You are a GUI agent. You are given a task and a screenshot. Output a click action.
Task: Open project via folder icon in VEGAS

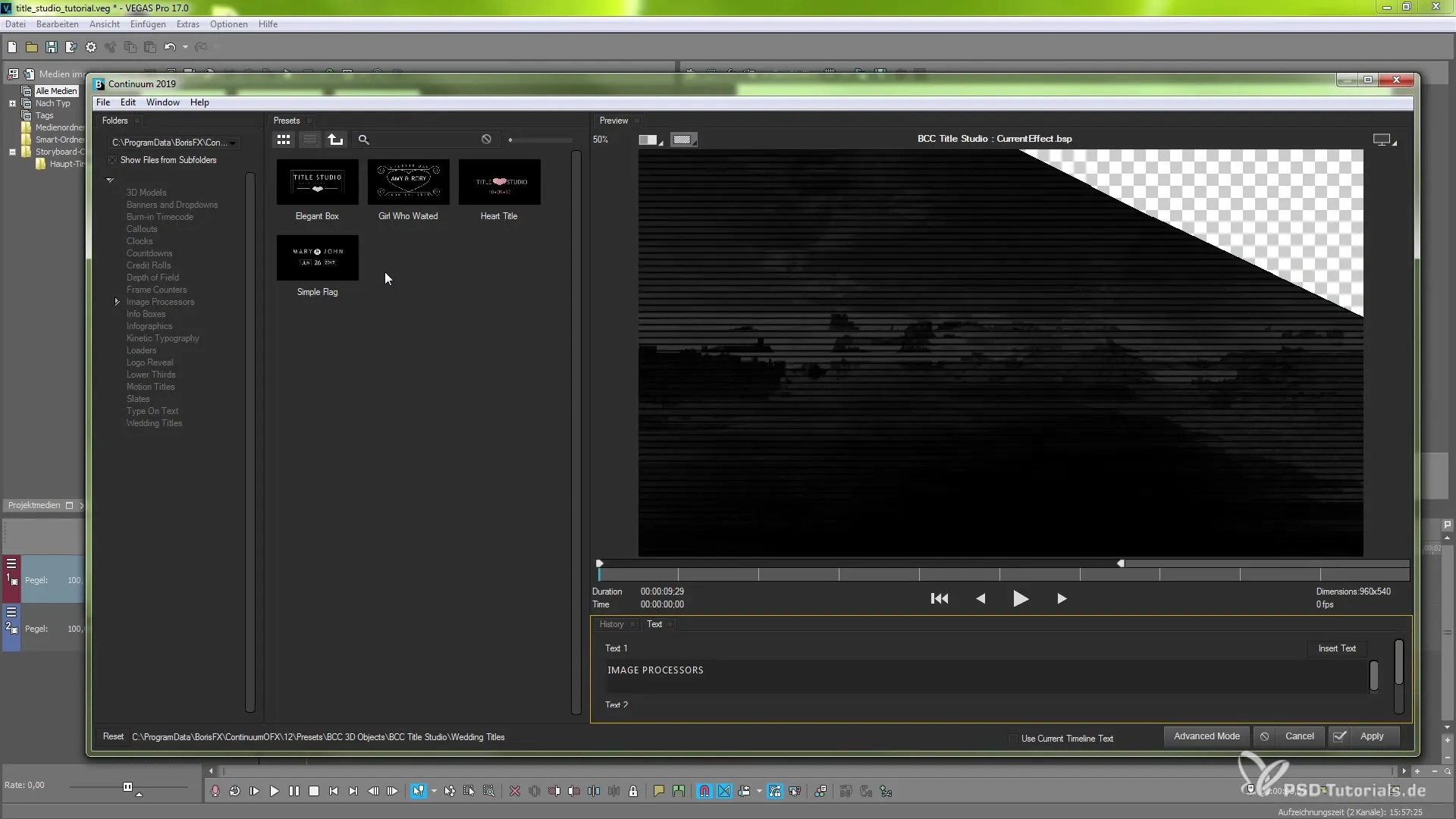pos(32,47)
